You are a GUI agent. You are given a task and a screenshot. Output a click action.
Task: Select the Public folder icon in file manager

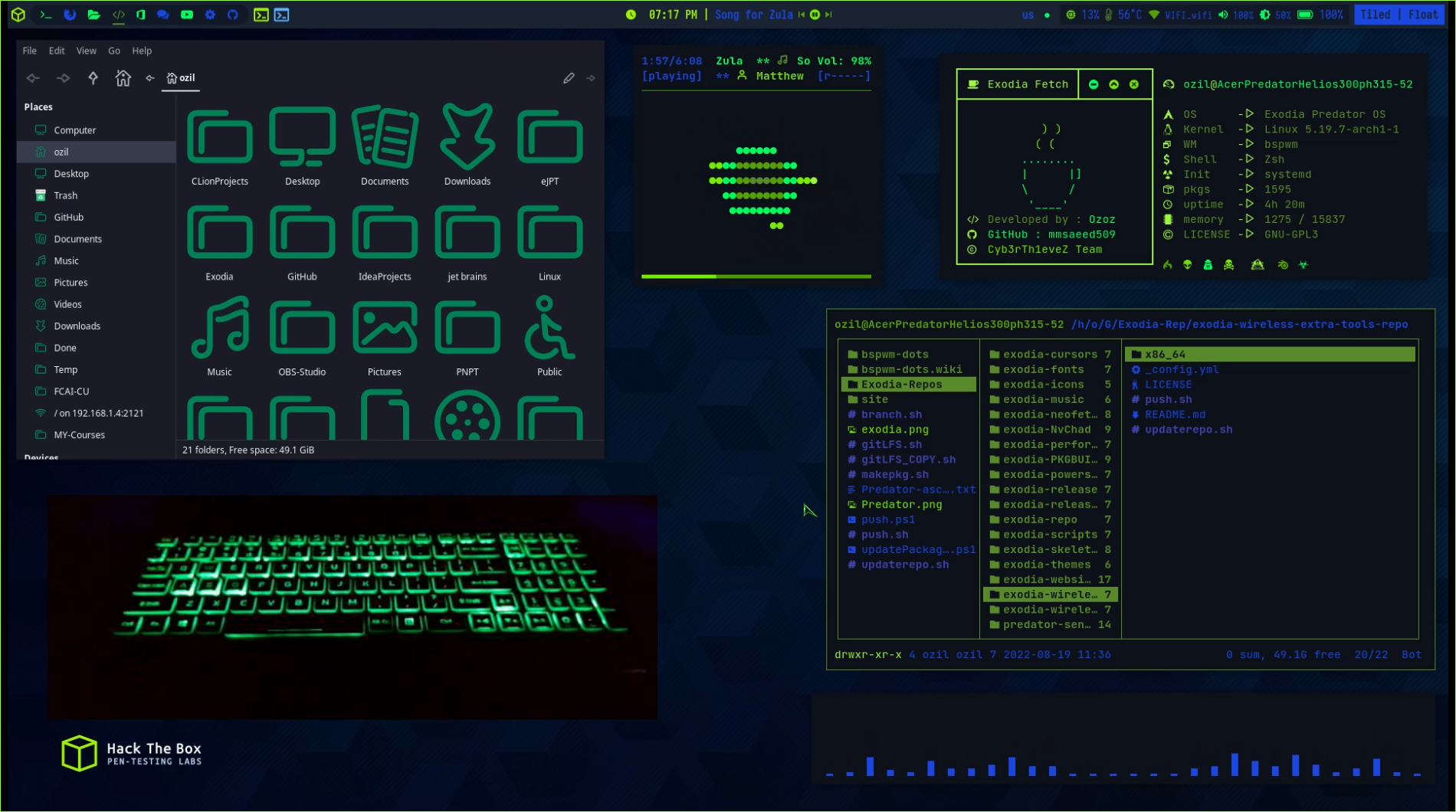pyautogui.click(x=549, y=336)
